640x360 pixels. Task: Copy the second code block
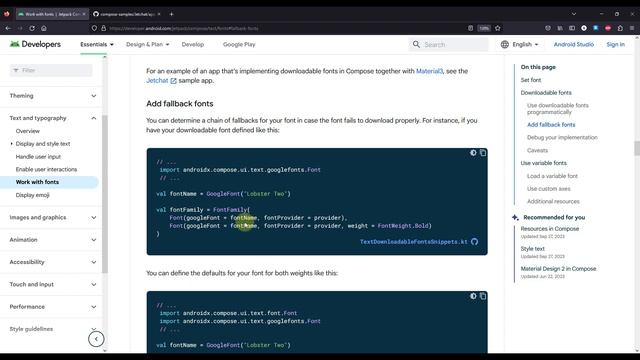pos(483,296)
